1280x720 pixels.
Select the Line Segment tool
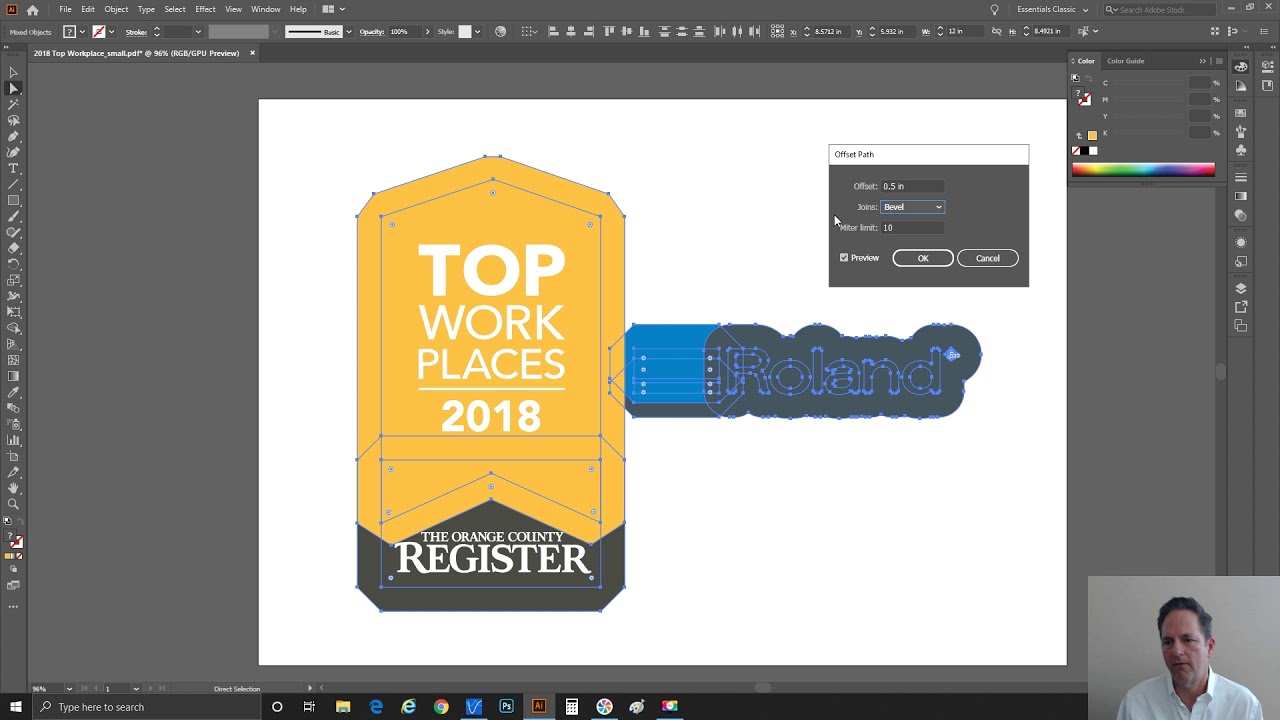pos(13,184)
